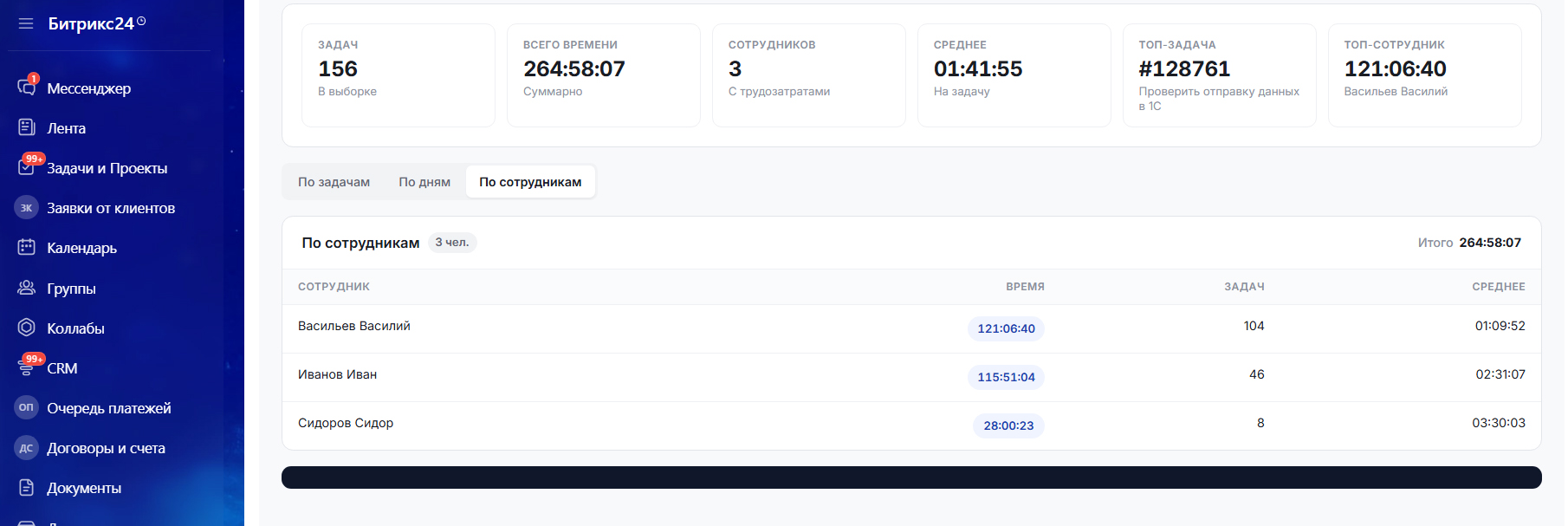This screenshot has width=1568, height=526.
Task: Open the Задачи и Проекты icon
Action: tap(27, 167)
